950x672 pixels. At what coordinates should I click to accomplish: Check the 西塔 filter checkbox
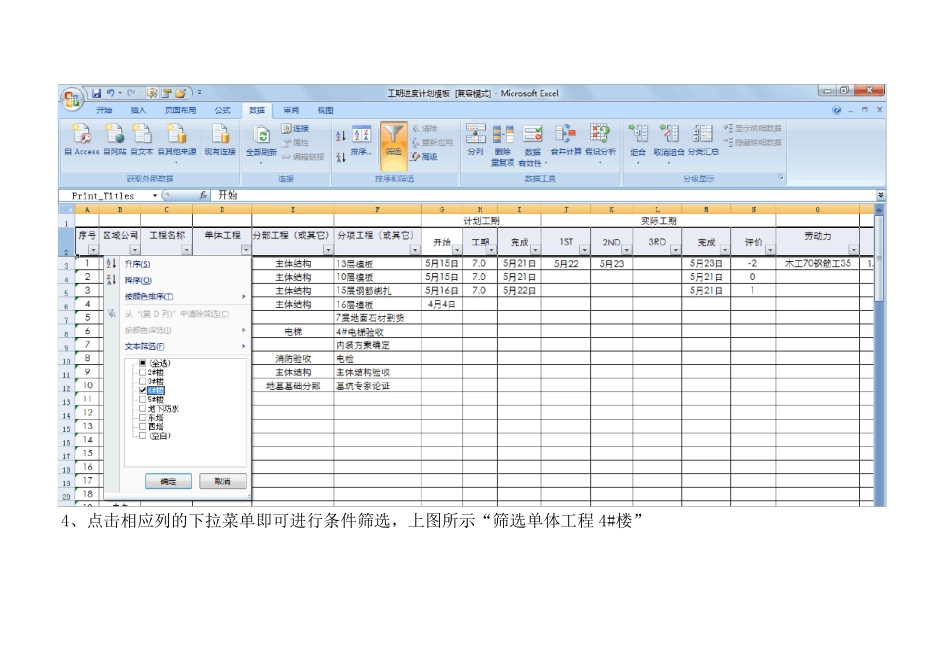click(x=142, y=427)
